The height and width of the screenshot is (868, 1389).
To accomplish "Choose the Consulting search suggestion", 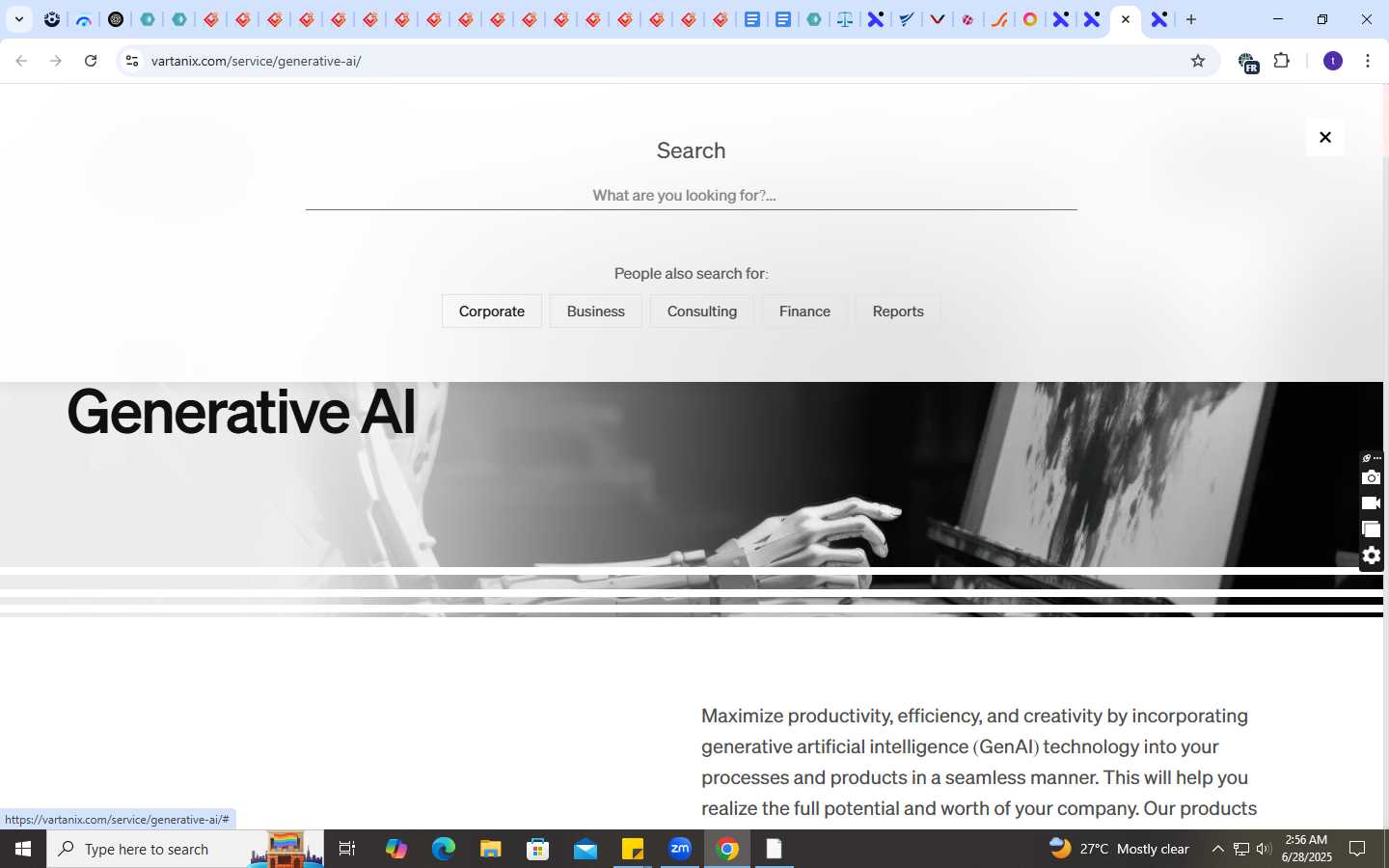I will 702,312.
